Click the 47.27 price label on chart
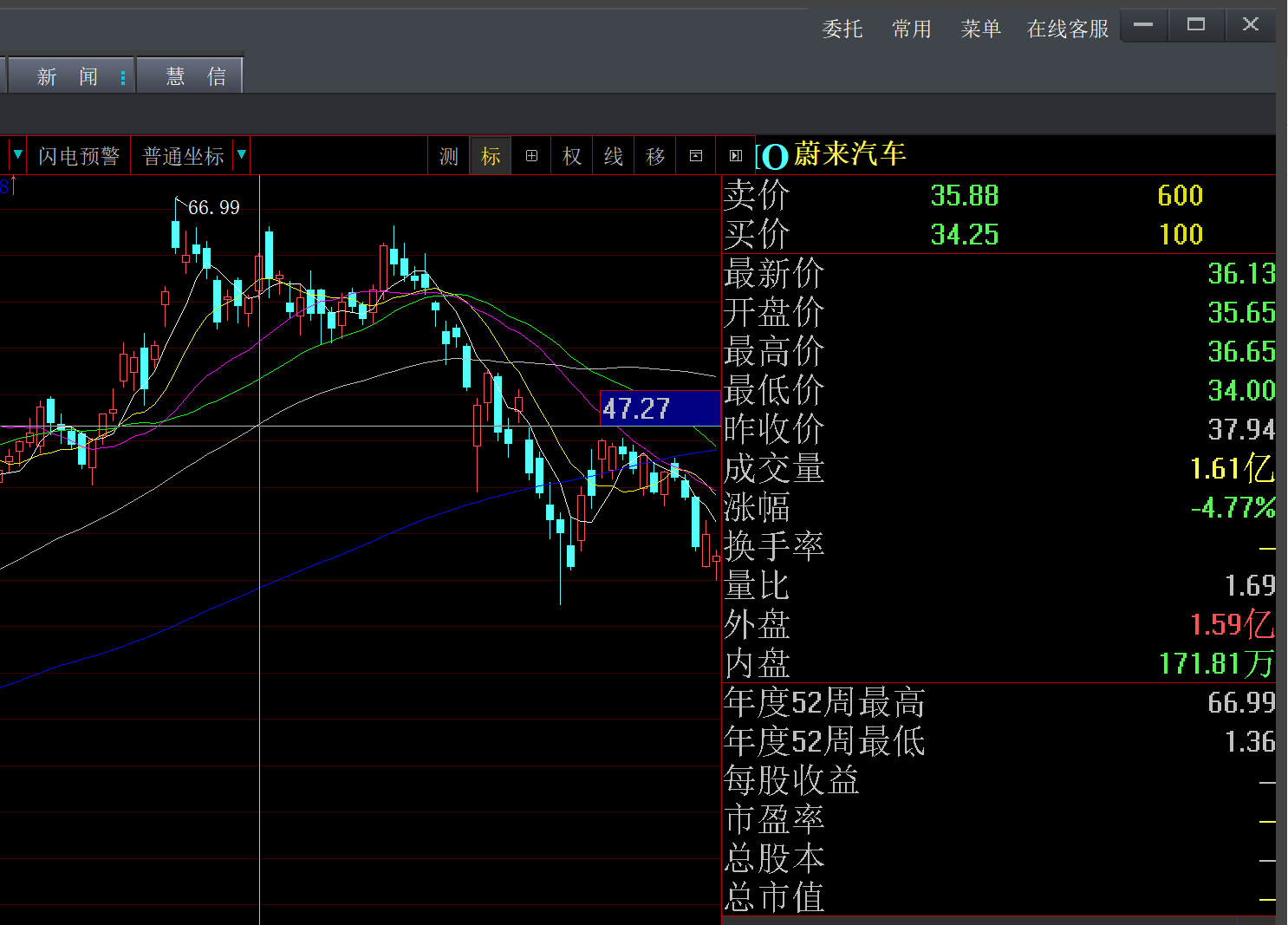Viewport: 1288px width, 925px height. point(660,408)
